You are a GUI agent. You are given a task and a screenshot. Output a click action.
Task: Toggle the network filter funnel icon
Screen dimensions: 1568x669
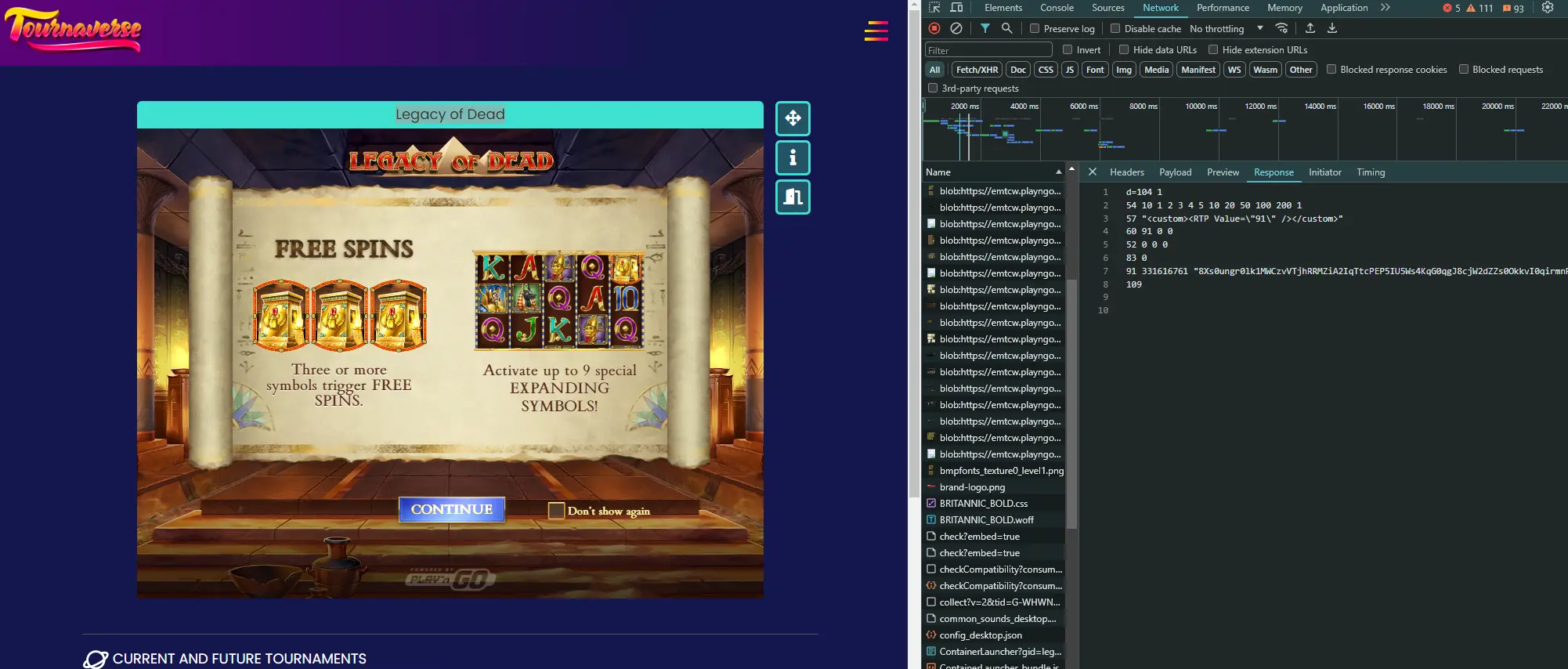point(985,28)
